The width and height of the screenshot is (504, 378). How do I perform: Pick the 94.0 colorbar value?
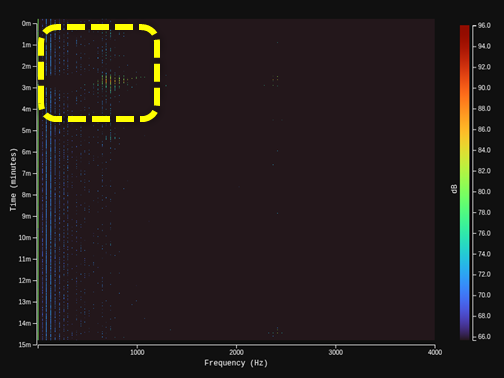[484, 46]
